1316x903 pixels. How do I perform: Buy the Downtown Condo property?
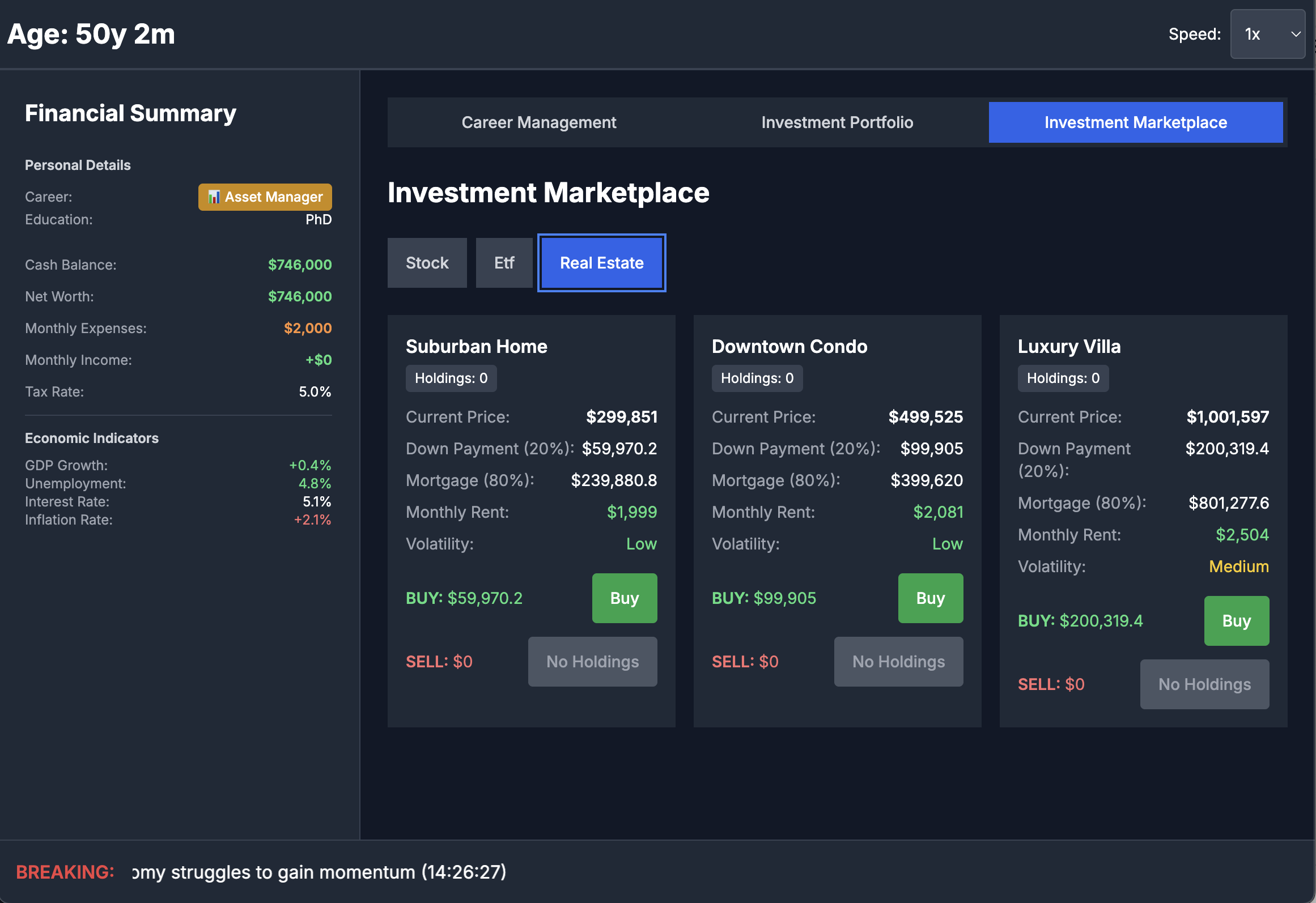930,598
